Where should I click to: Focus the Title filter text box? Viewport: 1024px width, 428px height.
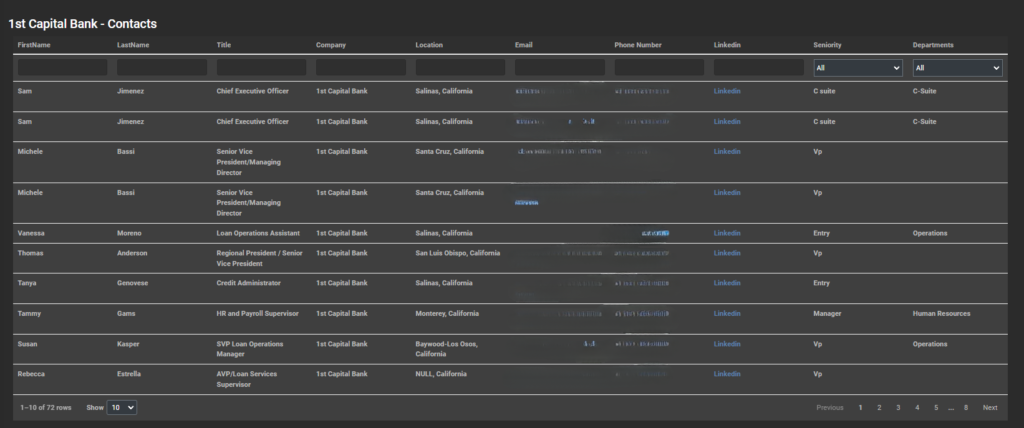[261, 68]
